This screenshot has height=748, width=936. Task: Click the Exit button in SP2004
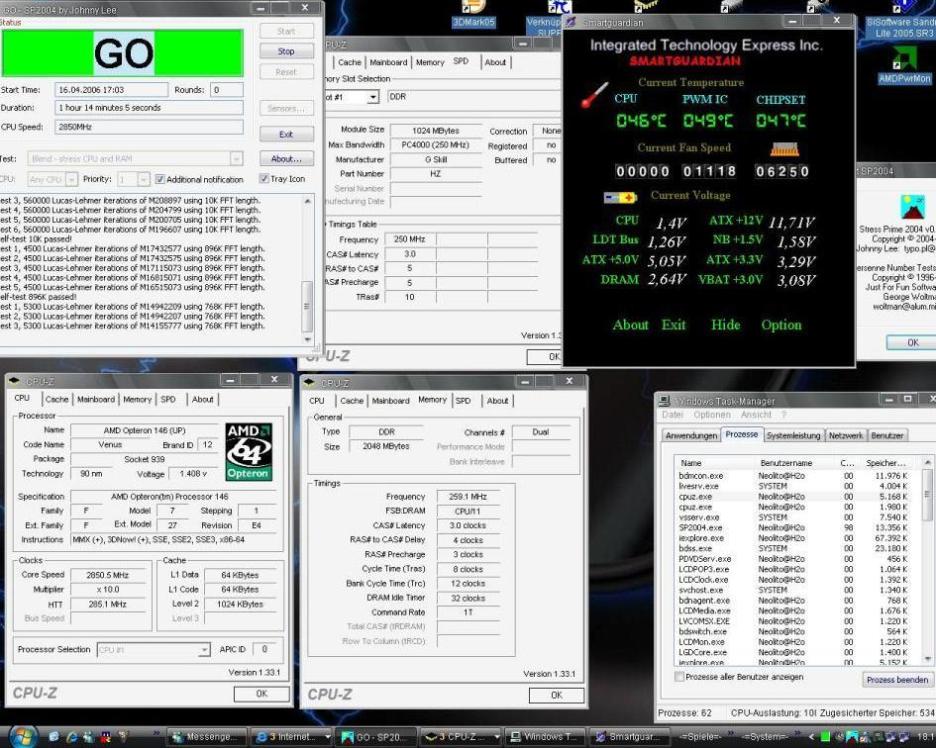(x=286, y=134)
